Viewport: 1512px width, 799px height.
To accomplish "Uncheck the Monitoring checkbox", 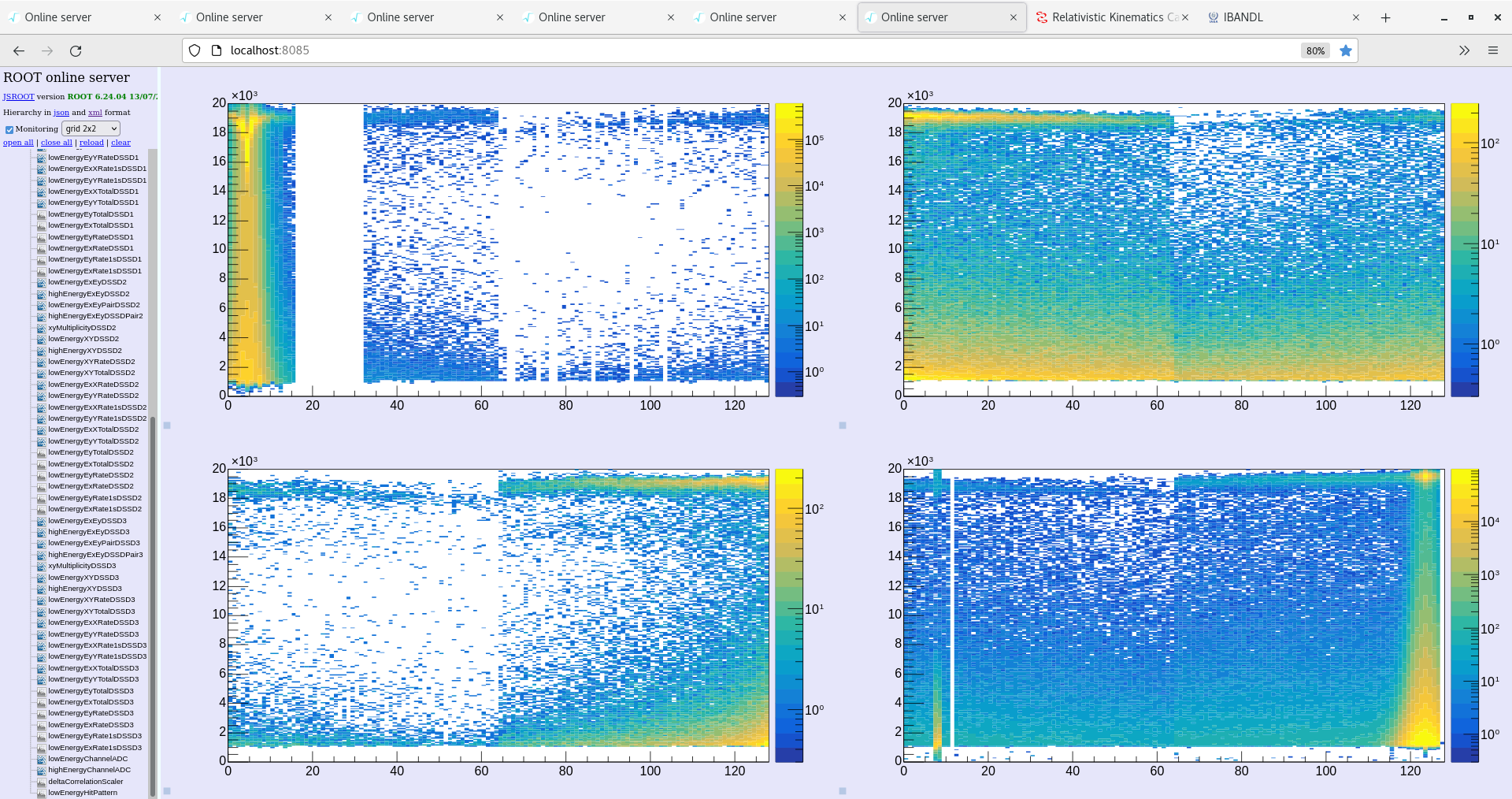I will 9,129.
